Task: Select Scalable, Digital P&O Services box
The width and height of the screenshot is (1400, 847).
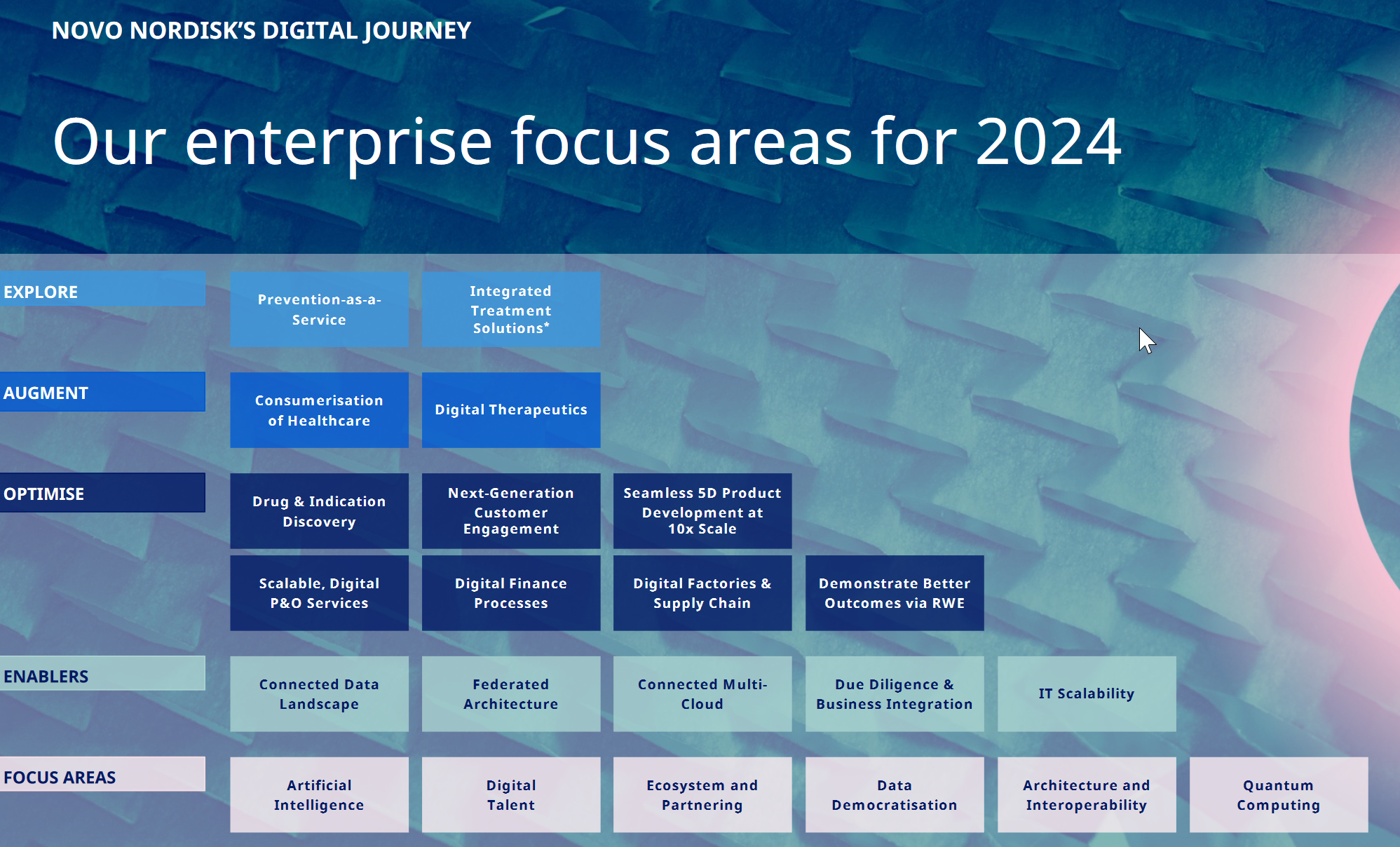Action: [x=319, y=593]
